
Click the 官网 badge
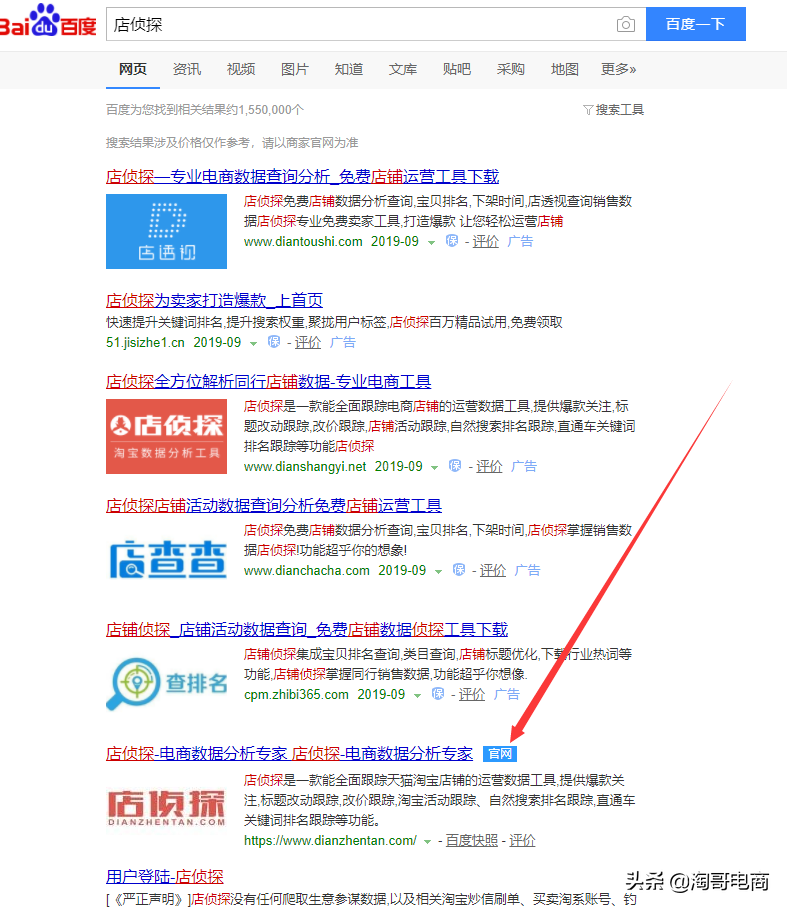point(500,754)
